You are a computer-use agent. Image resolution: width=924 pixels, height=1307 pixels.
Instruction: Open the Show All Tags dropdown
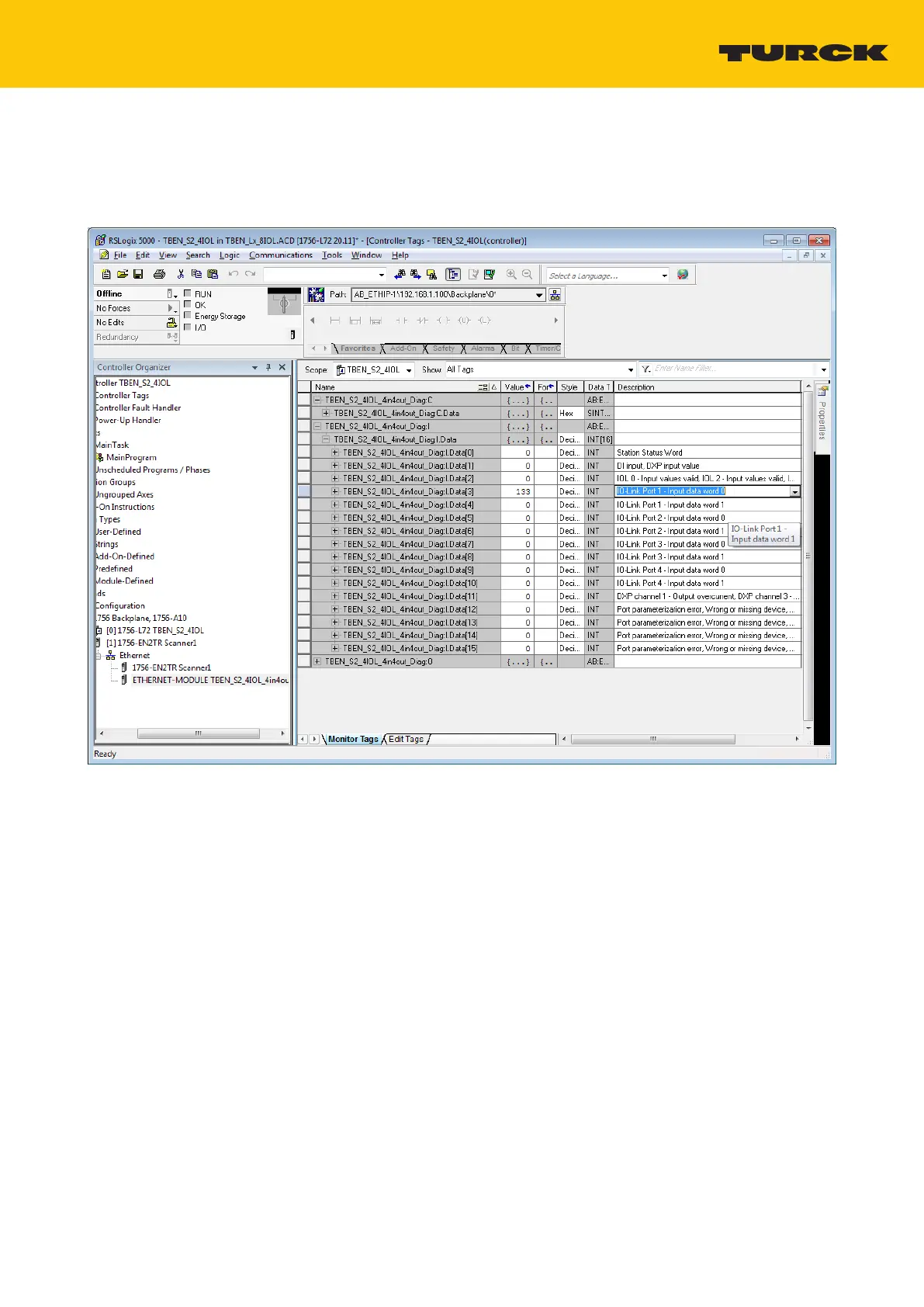tap(630, 369)
